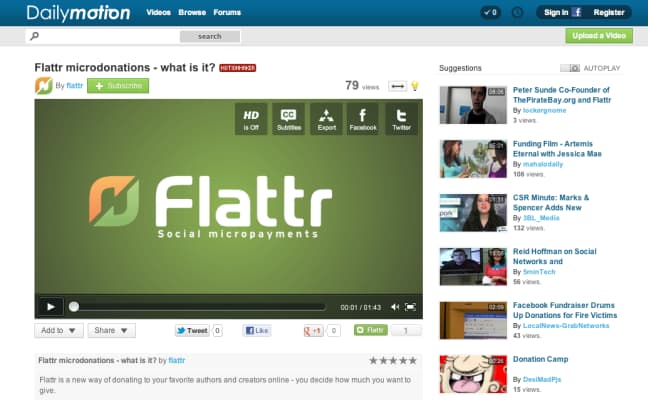648x400 pixels.
Task: Click the video progress seek bar
Action: pyautogui.click(x=198, y=307)
